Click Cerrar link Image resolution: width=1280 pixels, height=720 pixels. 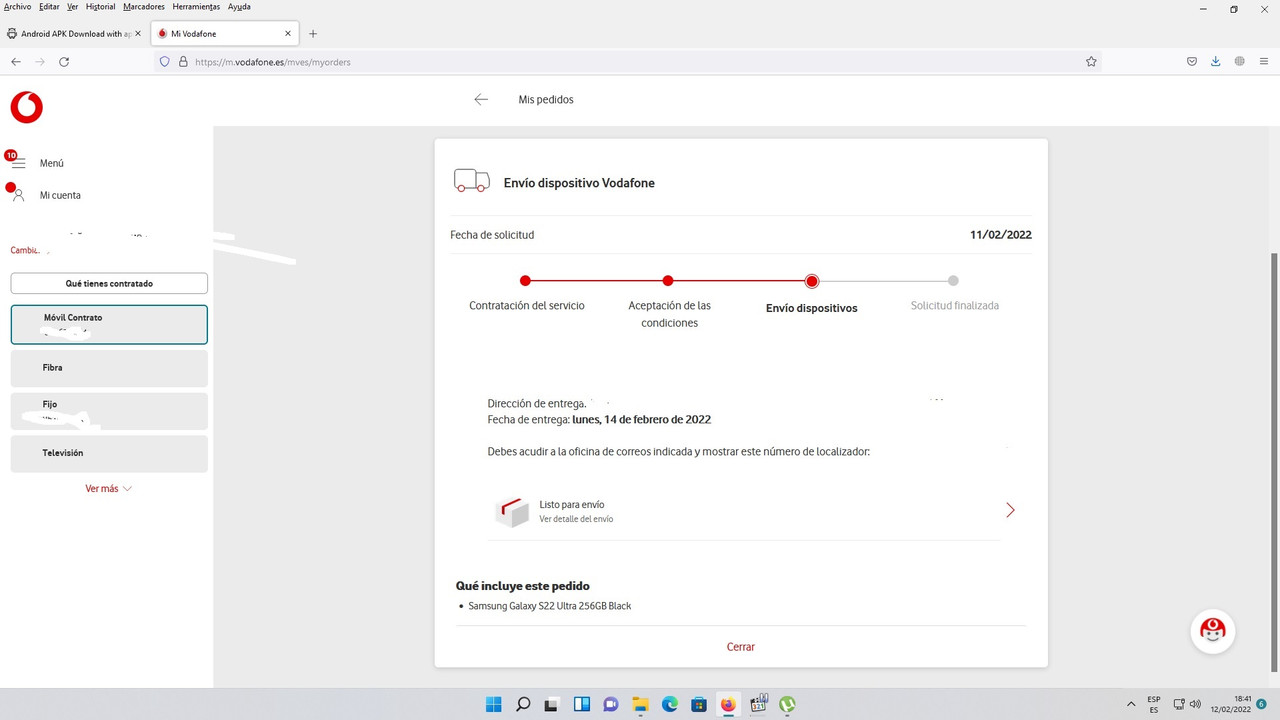pos(741,647)
